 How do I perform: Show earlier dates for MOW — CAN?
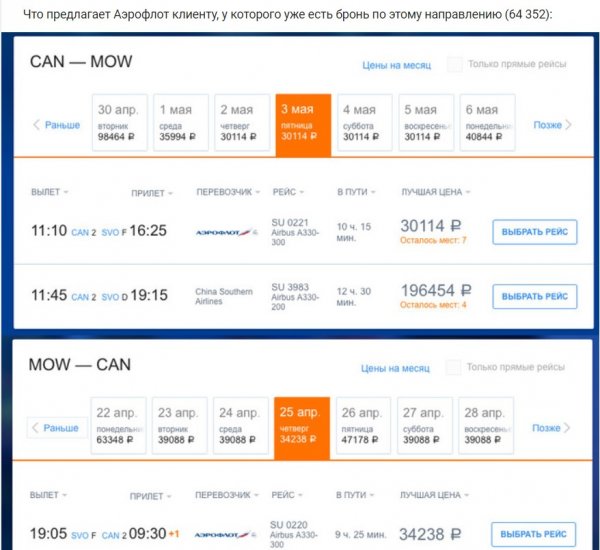tap(57, 428)
